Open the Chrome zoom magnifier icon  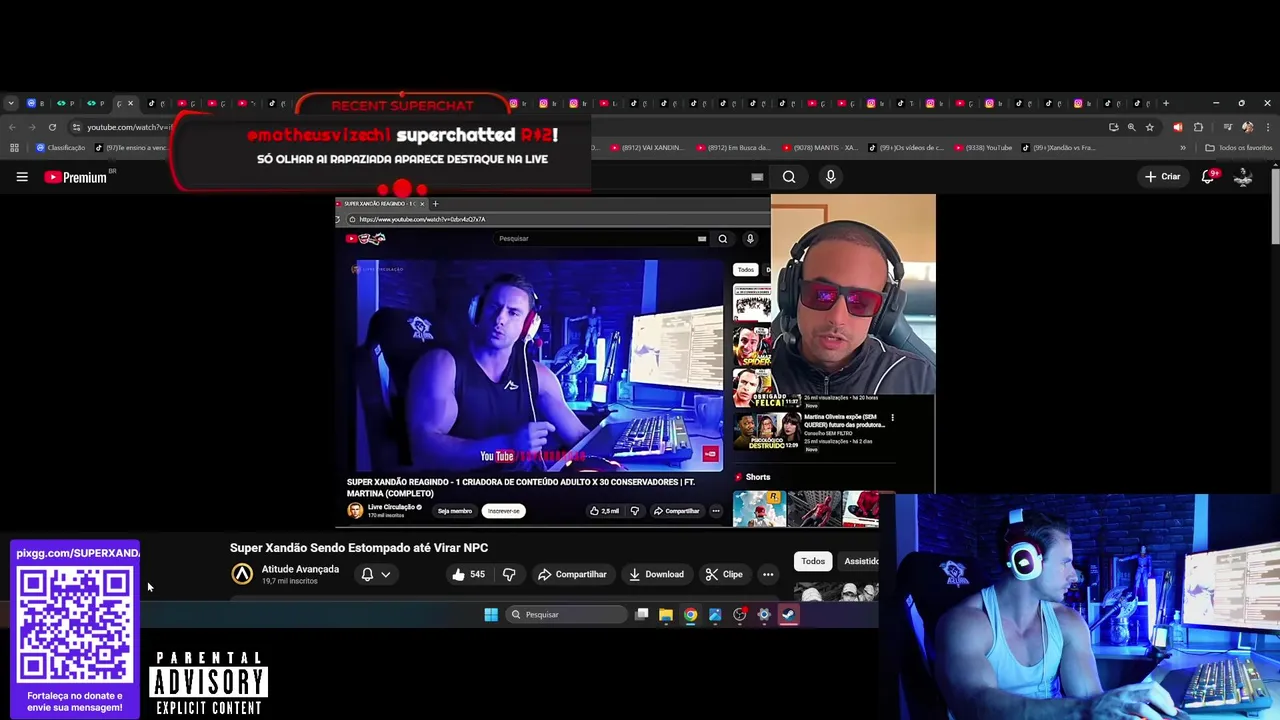click(1132, 127)
